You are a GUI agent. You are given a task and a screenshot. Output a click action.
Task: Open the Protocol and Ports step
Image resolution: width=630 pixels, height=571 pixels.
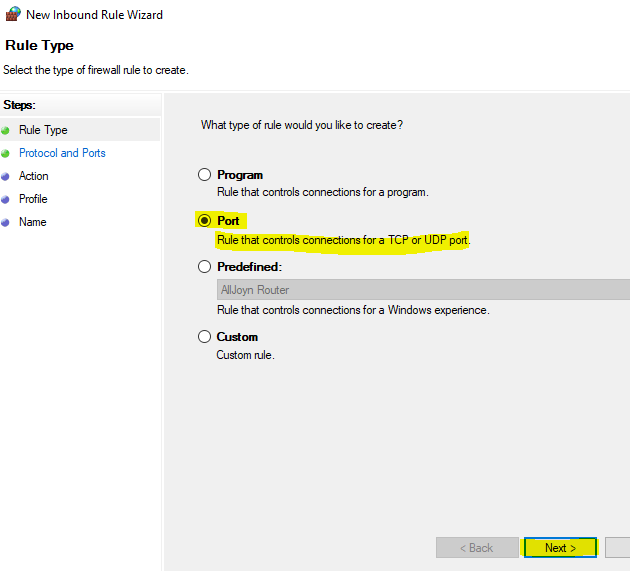point(62,153)
